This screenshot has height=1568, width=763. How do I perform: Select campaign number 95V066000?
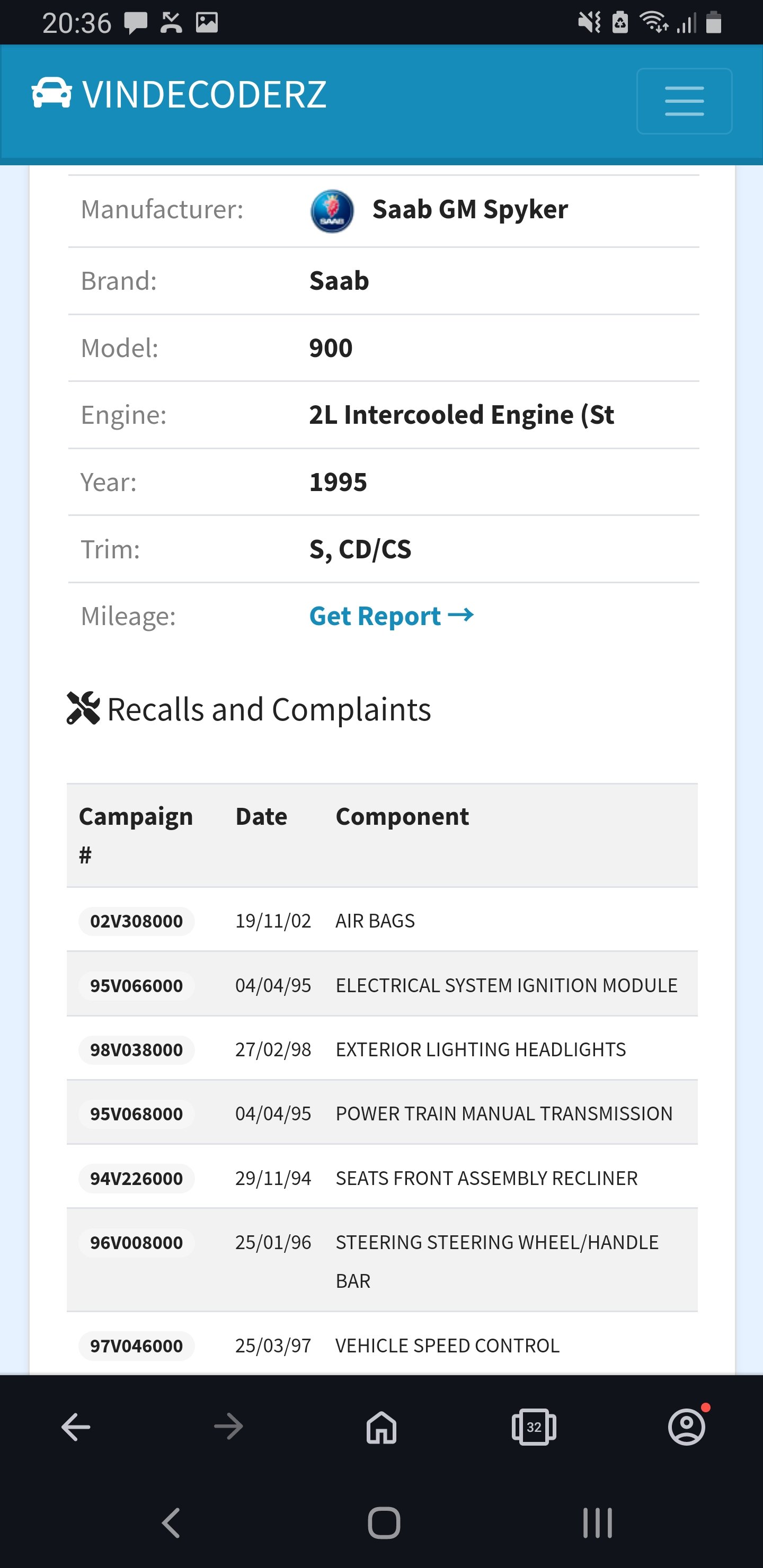[x=136, y=985]
